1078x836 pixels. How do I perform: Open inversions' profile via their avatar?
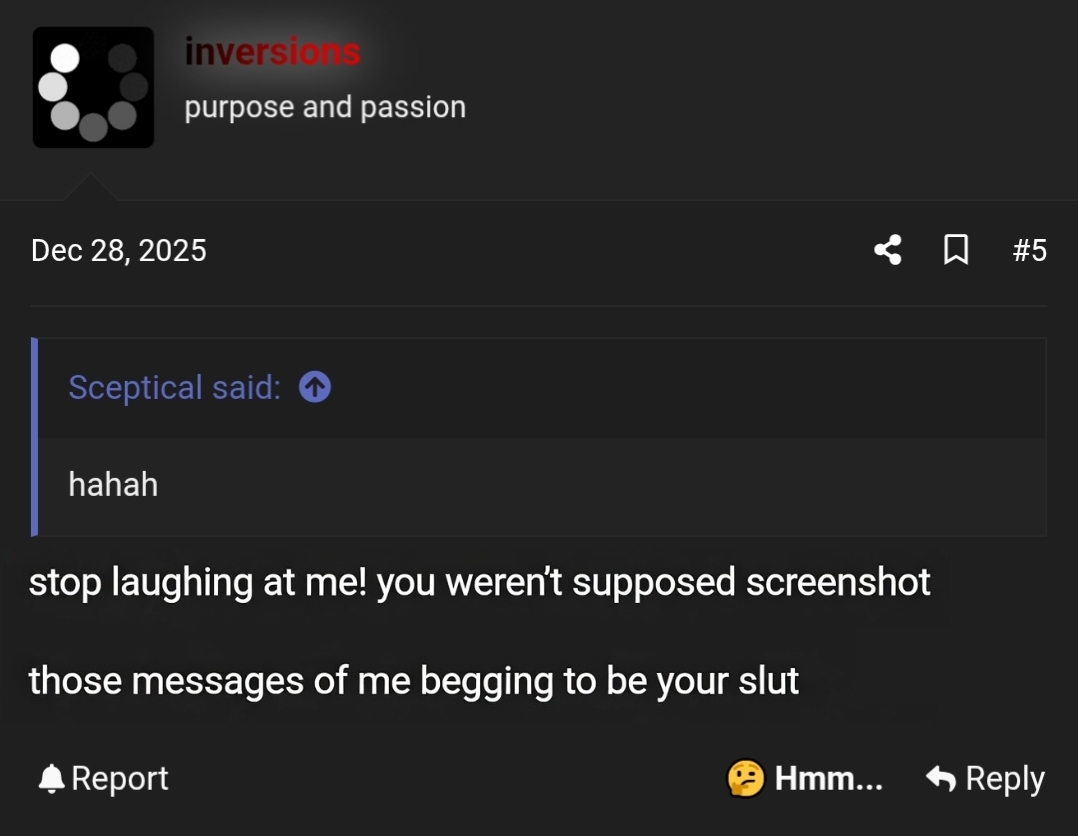point(93,87)
